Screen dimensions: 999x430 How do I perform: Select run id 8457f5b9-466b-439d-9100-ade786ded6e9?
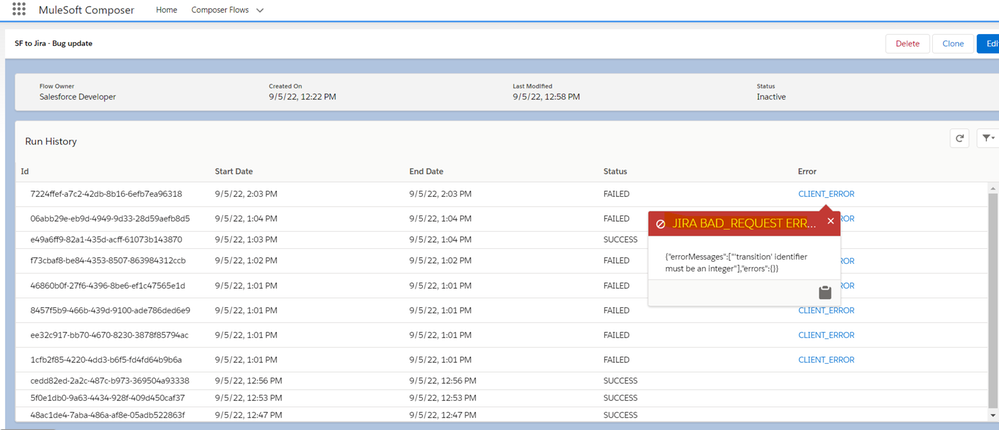point(110,310)
